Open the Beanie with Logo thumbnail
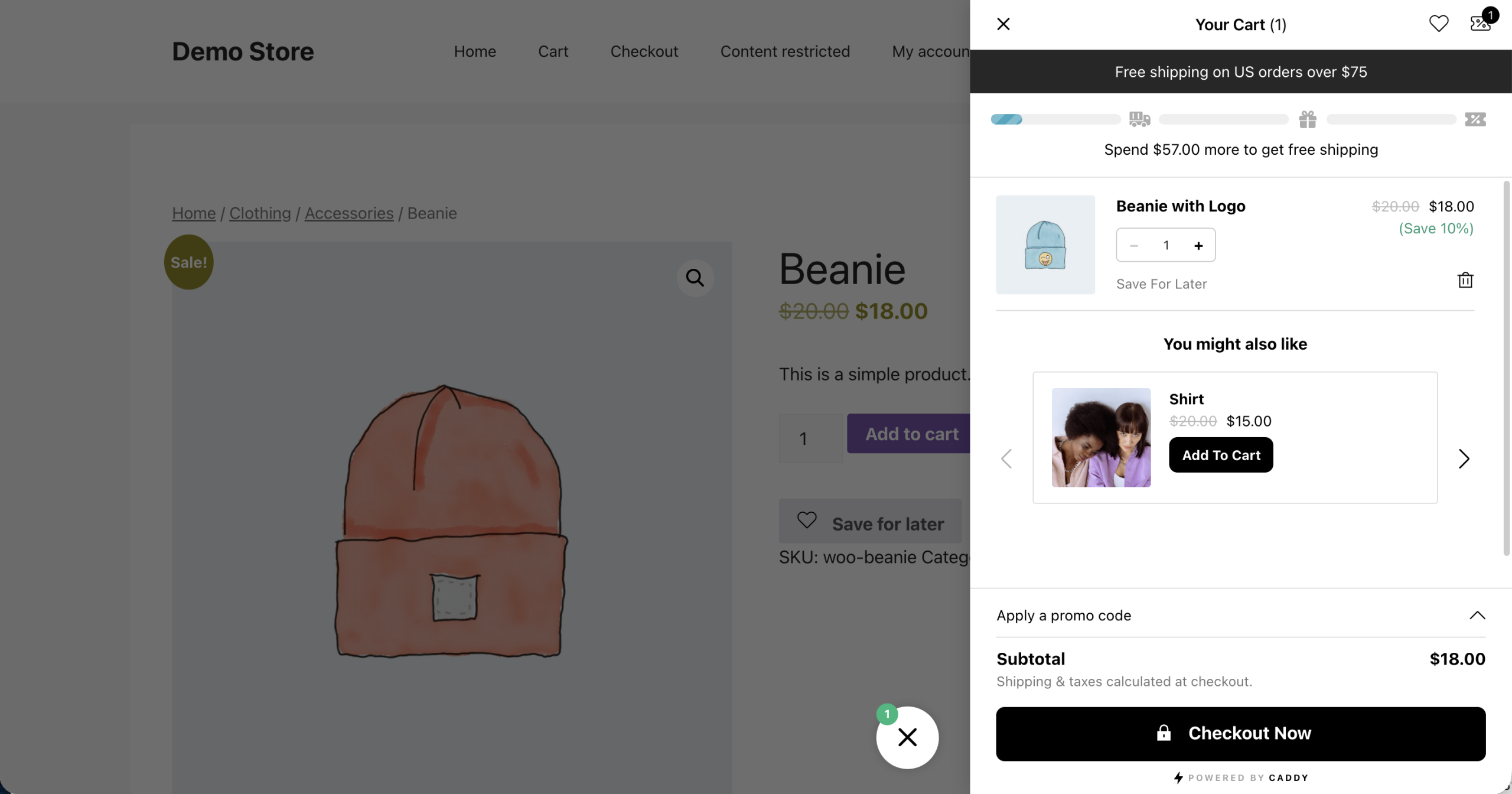The height and width of the screenshot is (794, 1512). tap(1045, 245)
